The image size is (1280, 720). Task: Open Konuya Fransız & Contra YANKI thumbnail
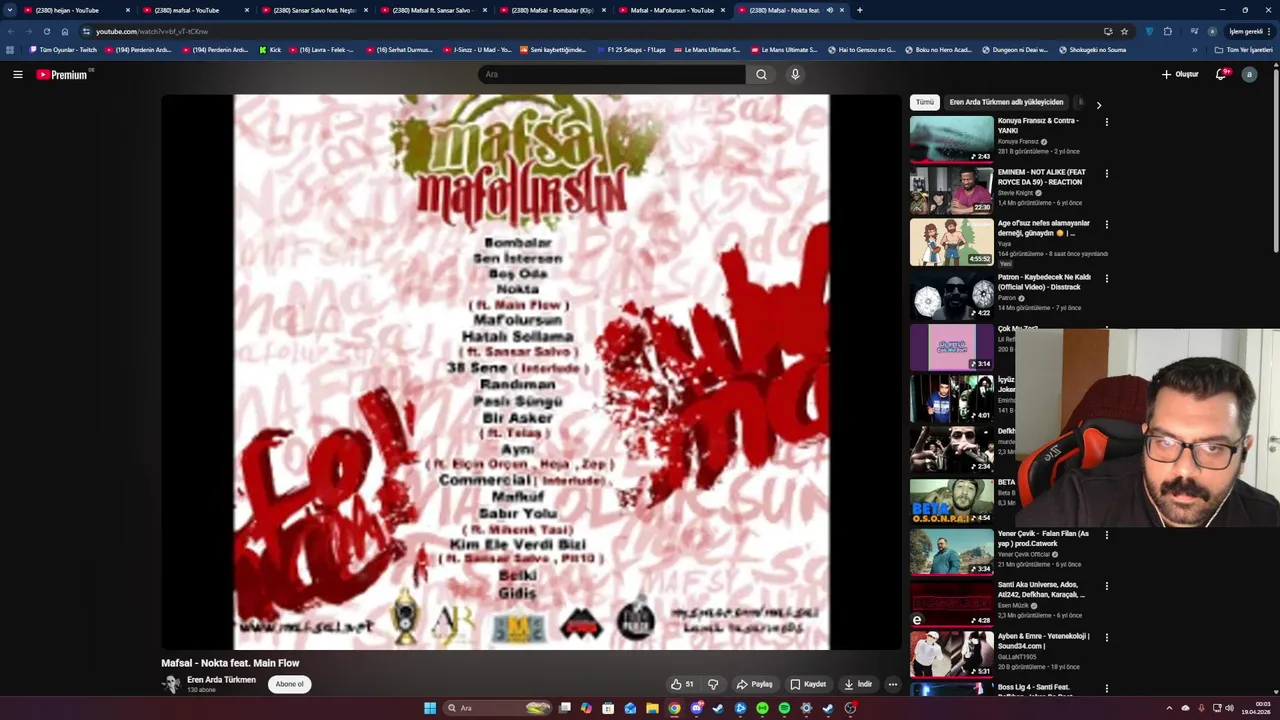tap(952, 139)
